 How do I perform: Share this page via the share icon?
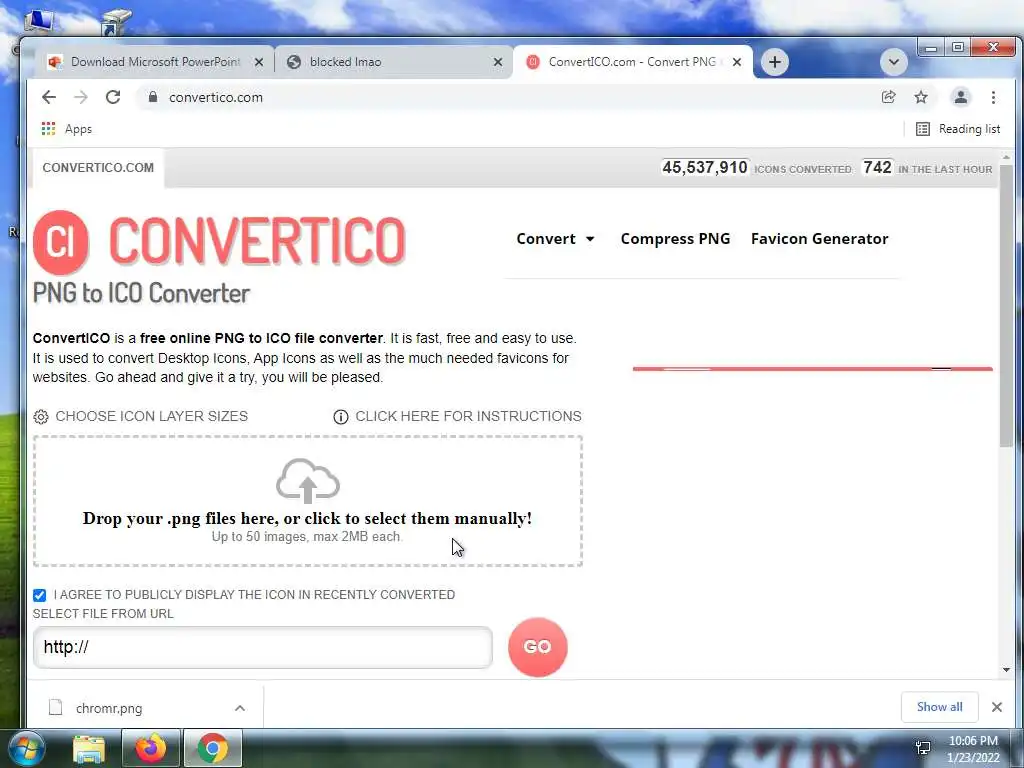[x=888, y=97]
